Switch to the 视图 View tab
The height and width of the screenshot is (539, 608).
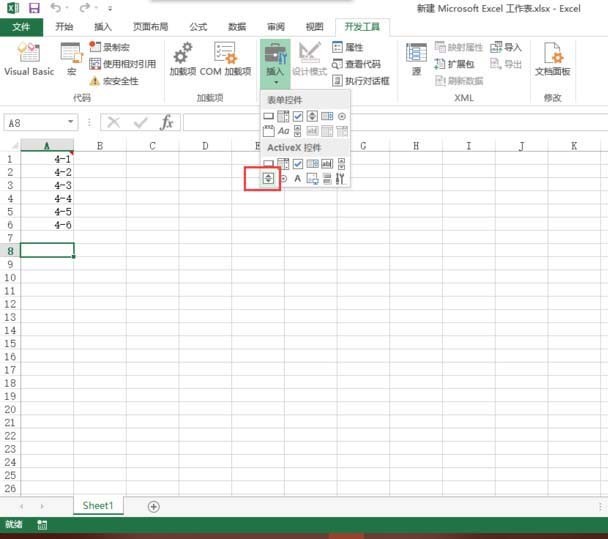(x=314, y=27)
